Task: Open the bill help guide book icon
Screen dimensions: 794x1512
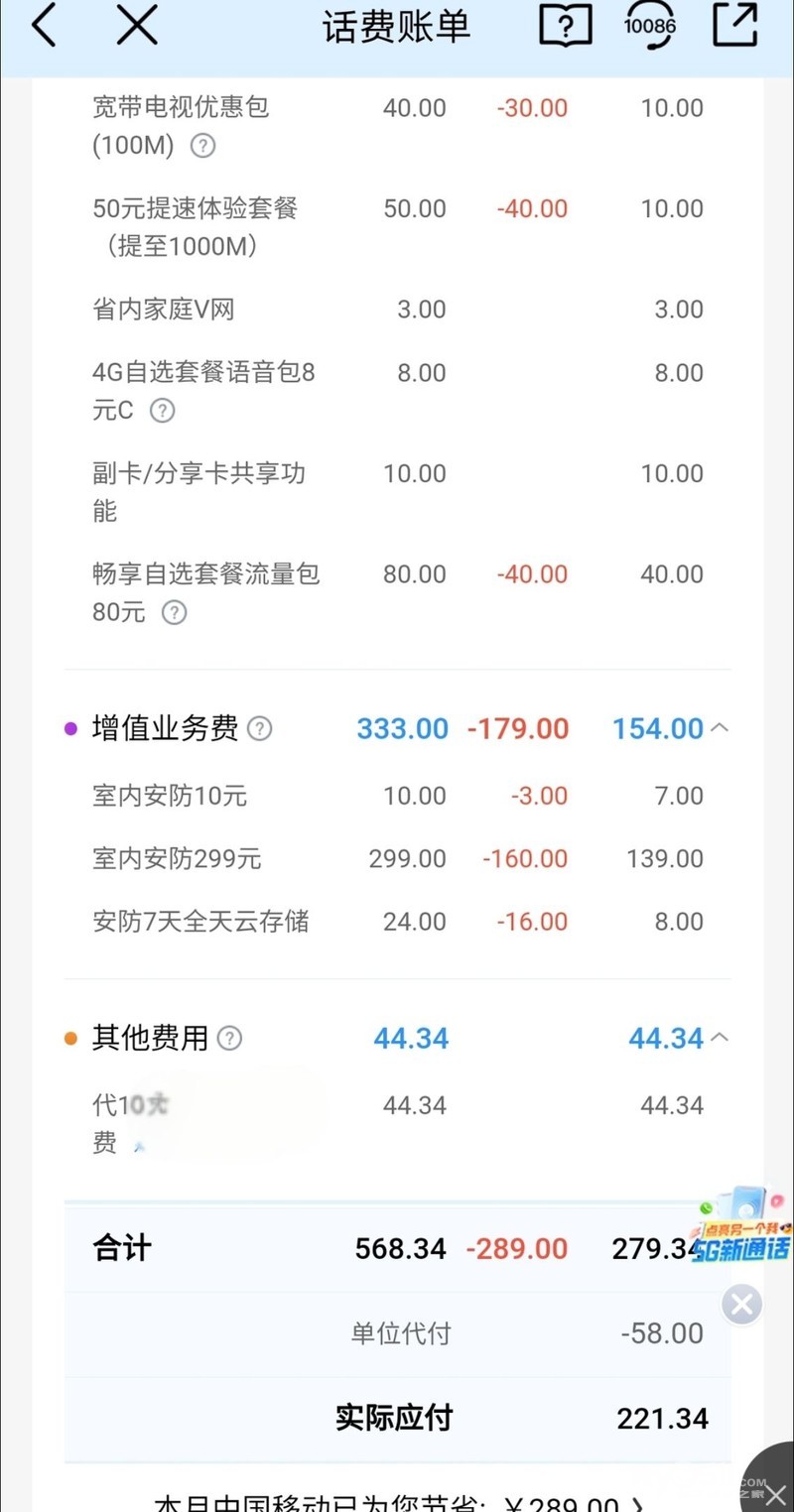Action: point(565,27)
